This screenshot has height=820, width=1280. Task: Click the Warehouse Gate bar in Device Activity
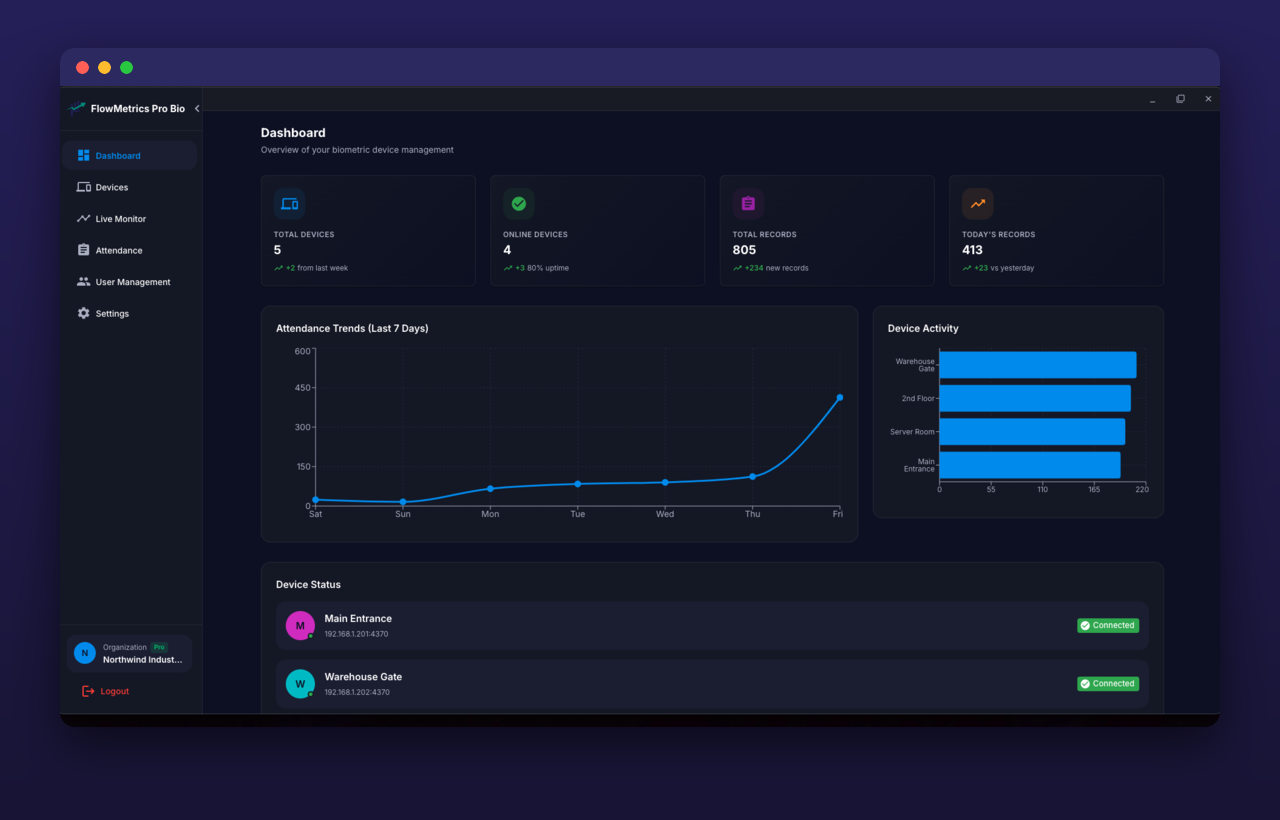pos(1038,365)
